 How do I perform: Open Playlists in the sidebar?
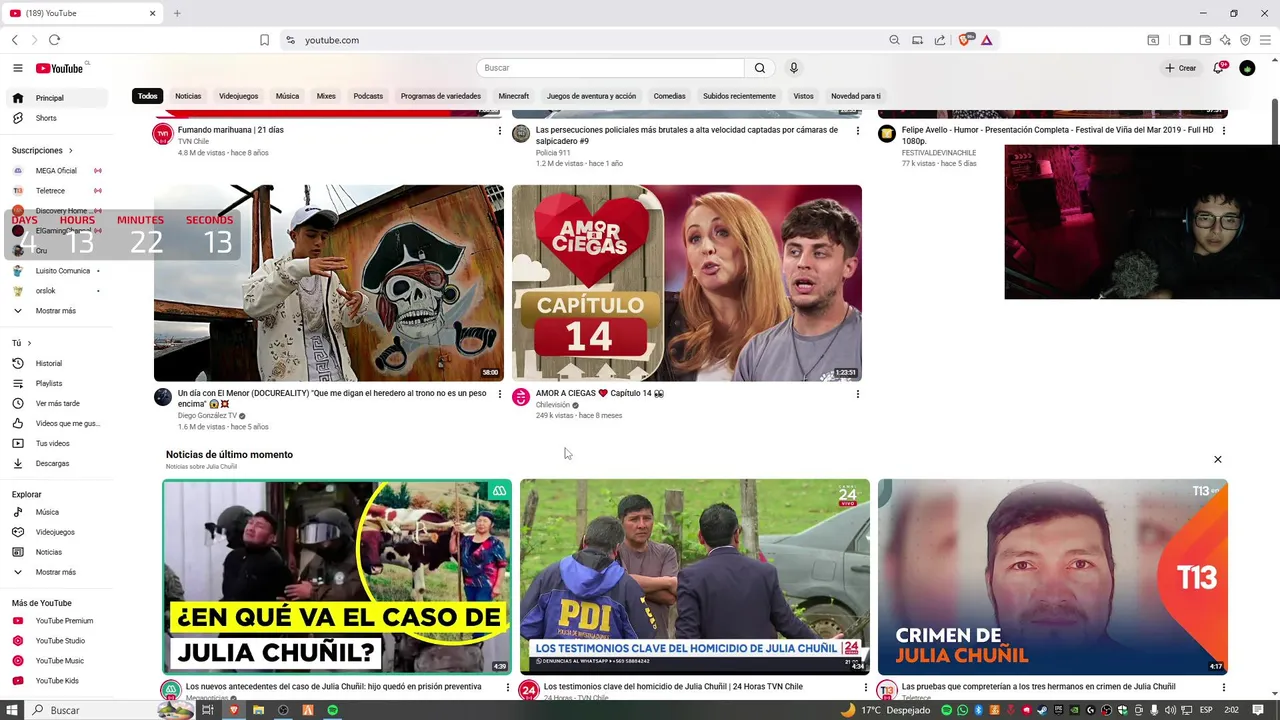pos(56,383)
